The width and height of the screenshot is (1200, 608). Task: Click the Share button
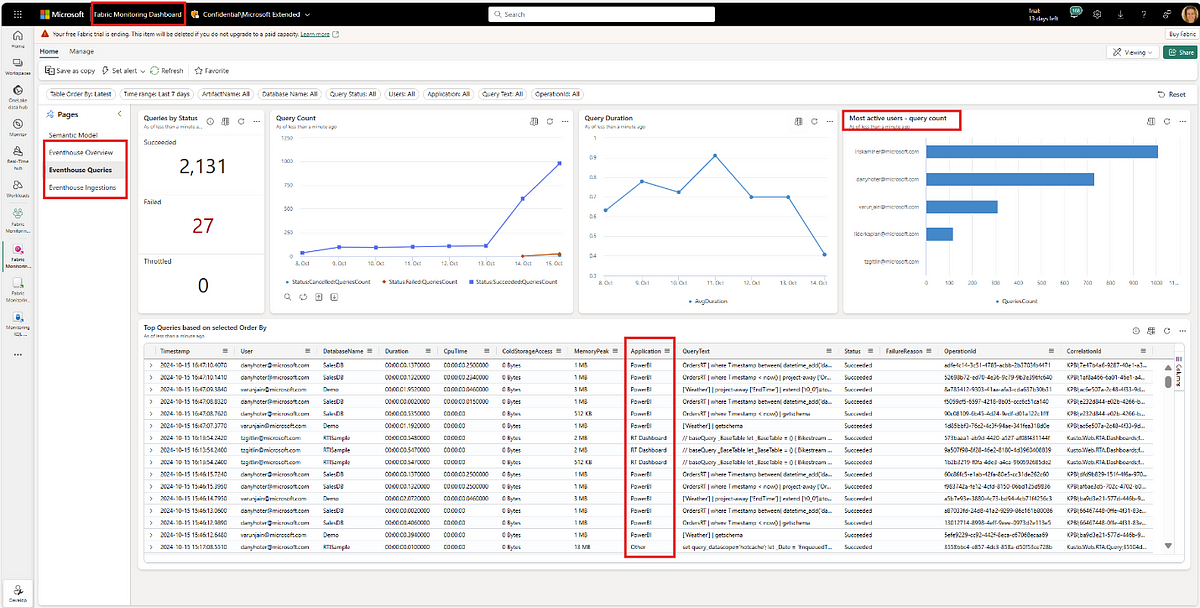pyautogui.click(x=1178, y=52)
